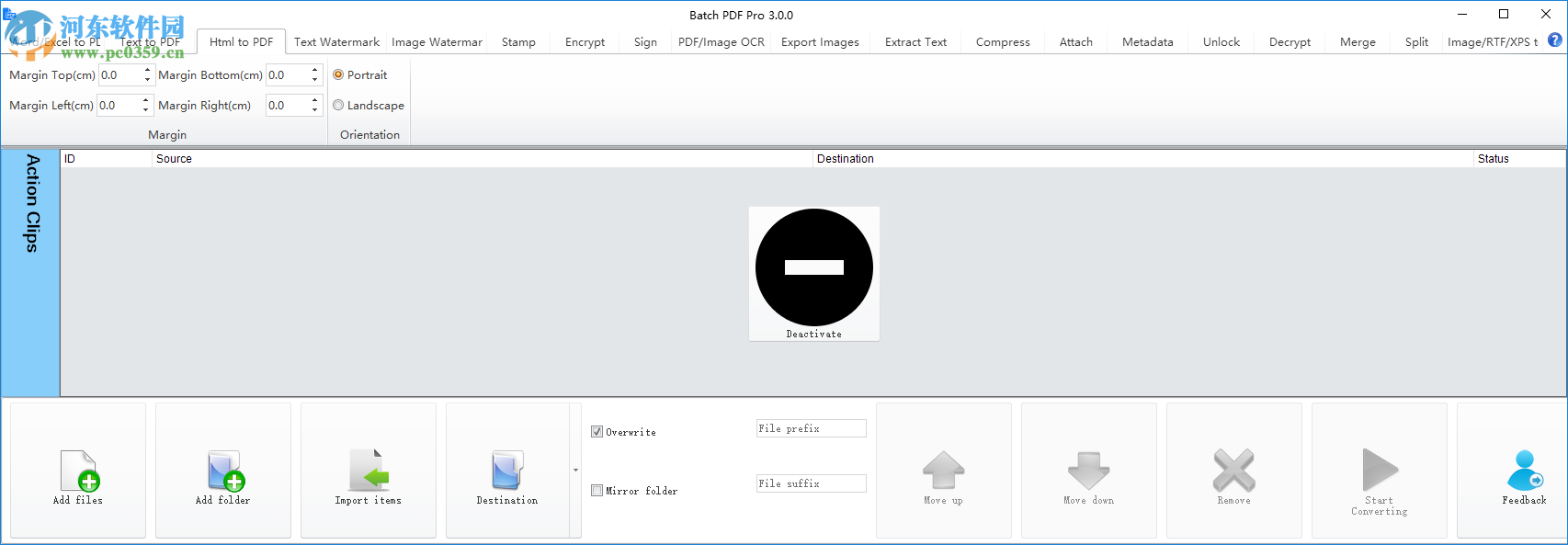1568x545 pixels.
Task: Click the black Deactivate icon
Action: tap(814, 267)
